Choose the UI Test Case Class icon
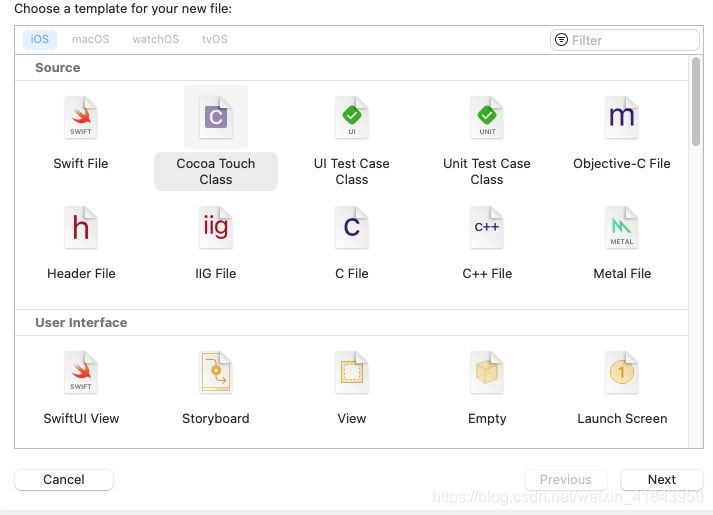 pos(351,117)
